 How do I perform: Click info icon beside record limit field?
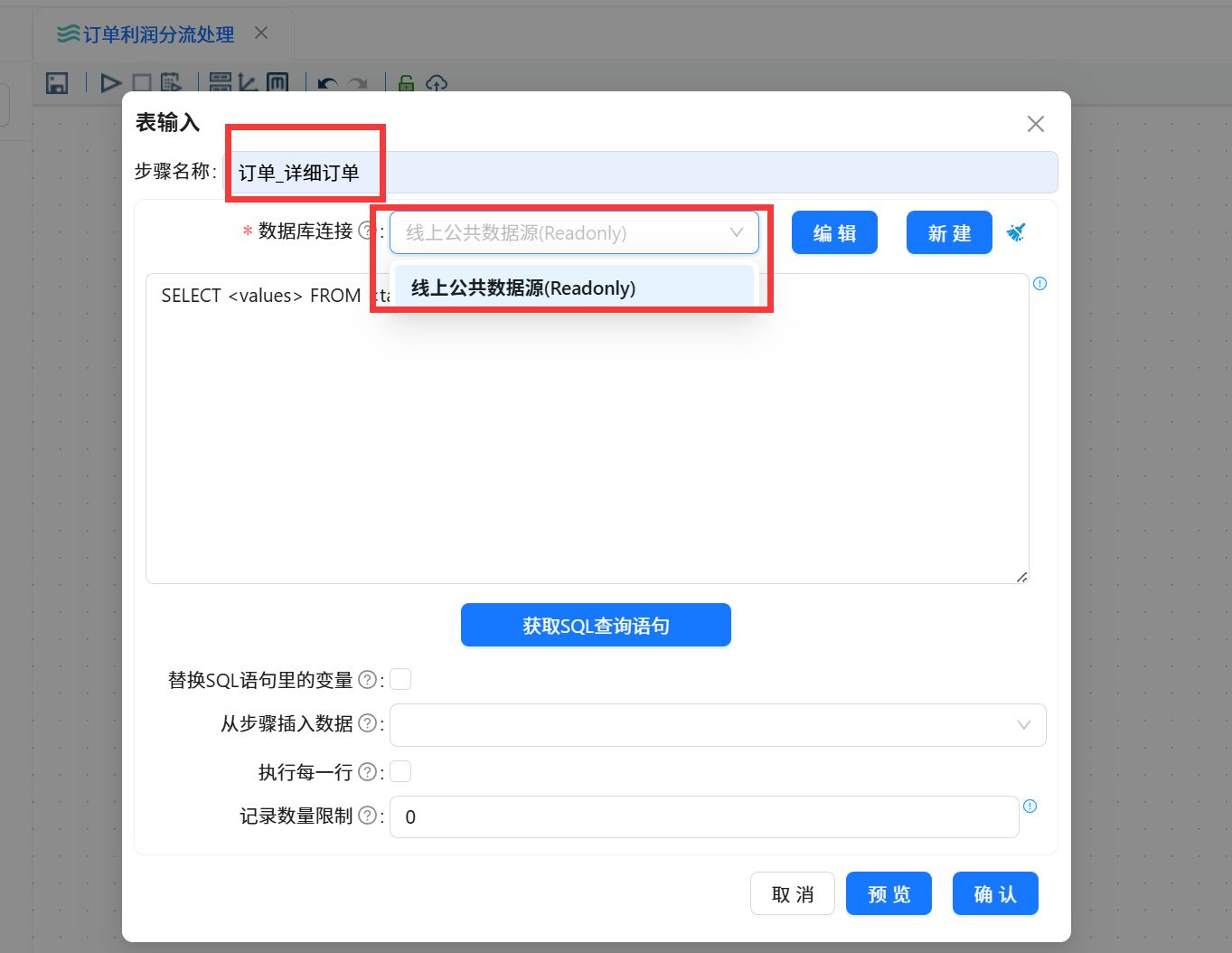pyautogui.click(x=1030, y=807)
